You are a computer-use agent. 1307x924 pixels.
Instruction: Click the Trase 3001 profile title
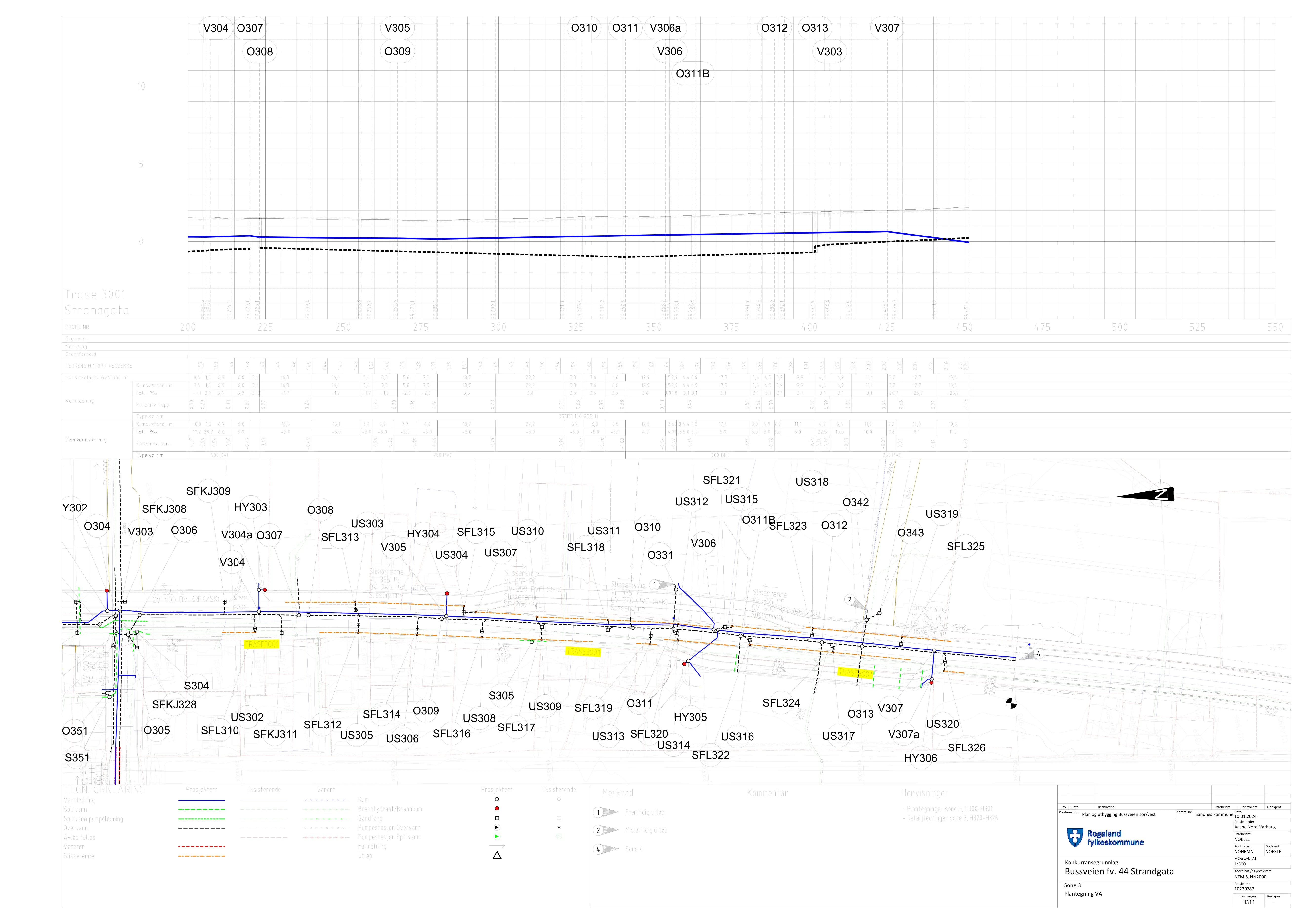click(x=95, y=294)
